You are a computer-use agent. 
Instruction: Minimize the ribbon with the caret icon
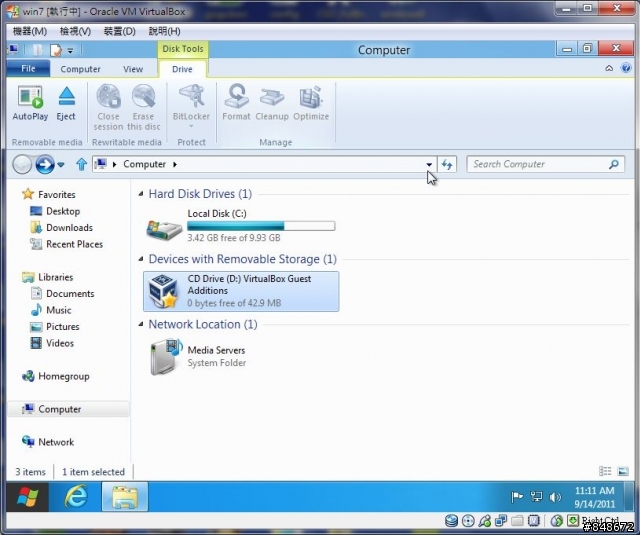point(609,68)
